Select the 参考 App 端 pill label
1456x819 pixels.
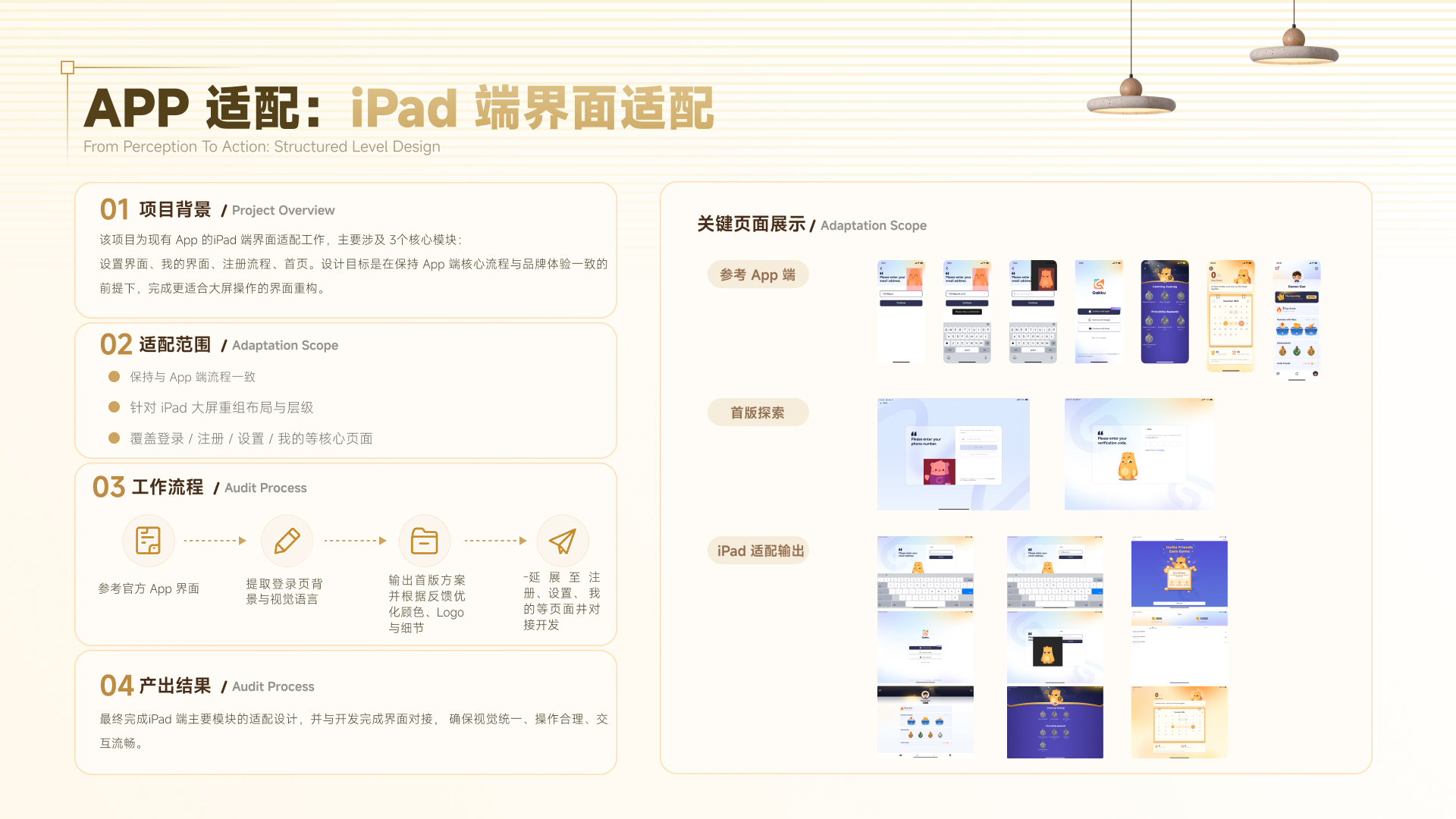[x=758, y=275]
